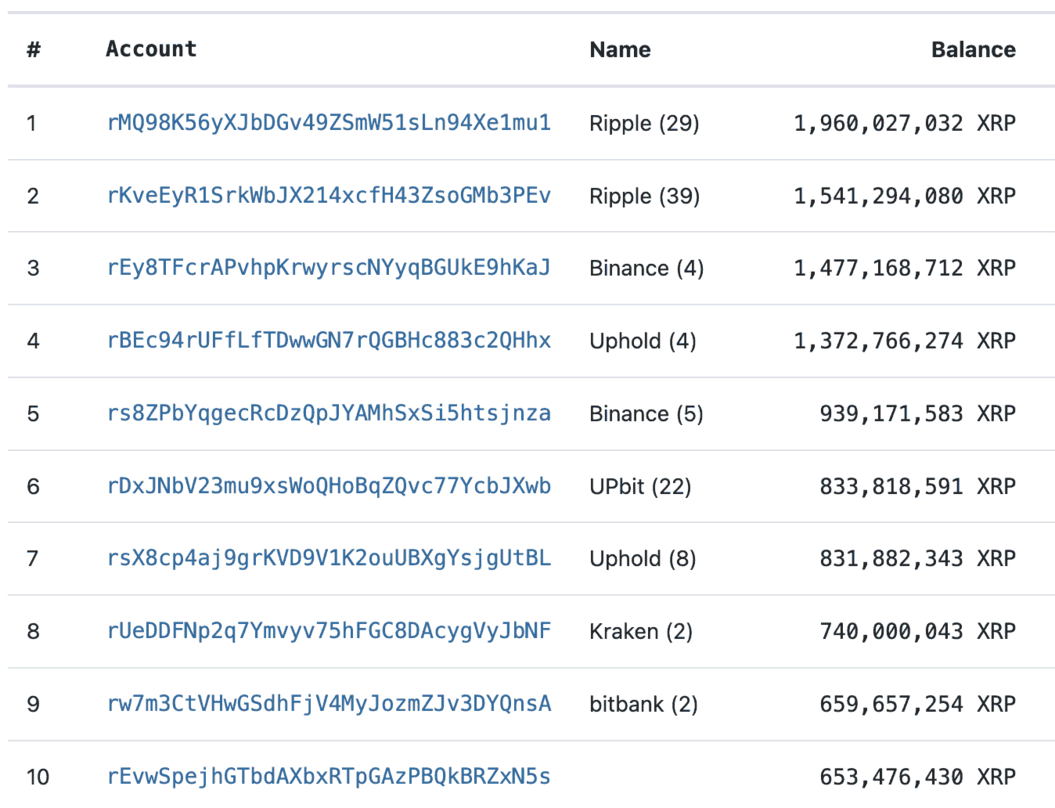Viewport: 1055px width, 808px height.
Task: Click balance 653,476,430 XRP
Action: pyautogui.click(x=918, y=777)
